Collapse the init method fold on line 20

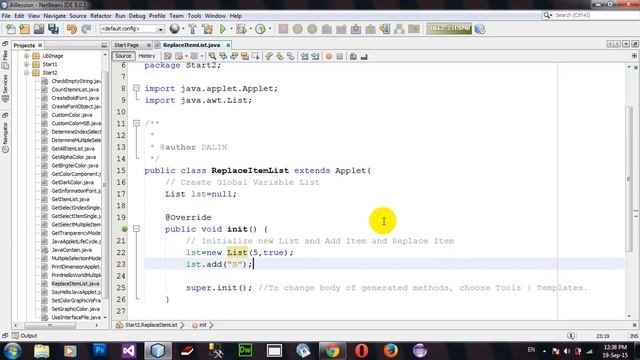[x=136, y=229]
